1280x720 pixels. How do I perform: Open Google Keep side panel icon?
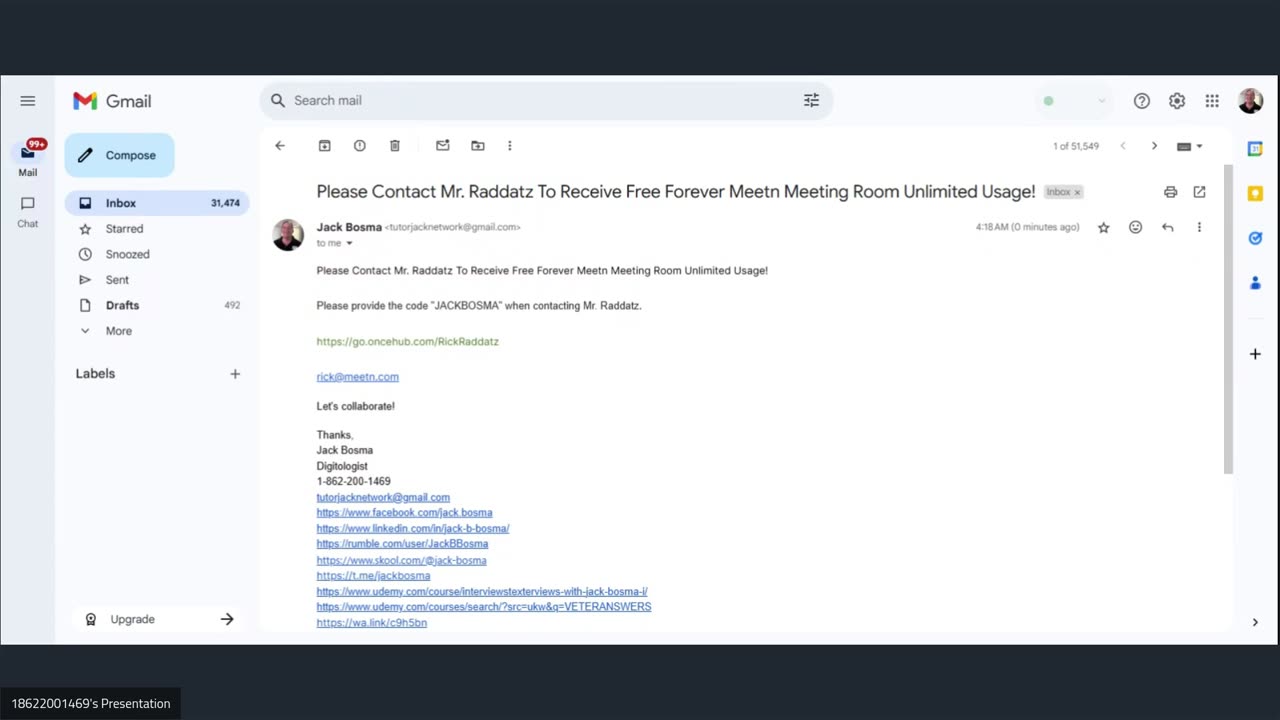(1255, 193)
